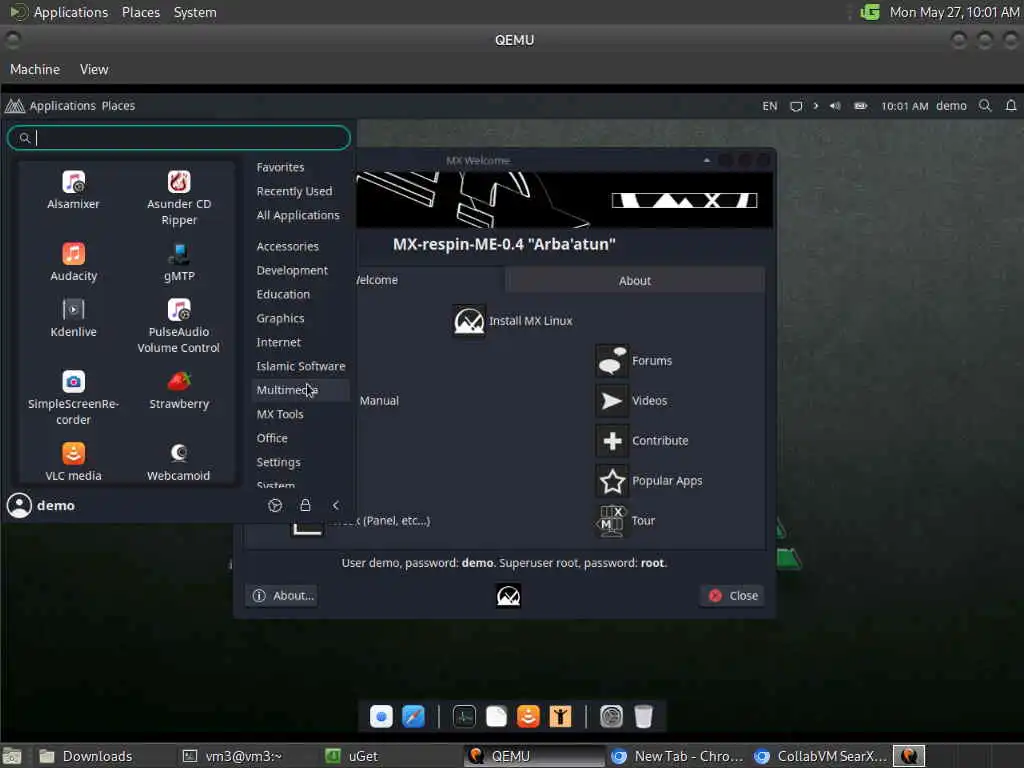Click the About... button

pos(282,596)
